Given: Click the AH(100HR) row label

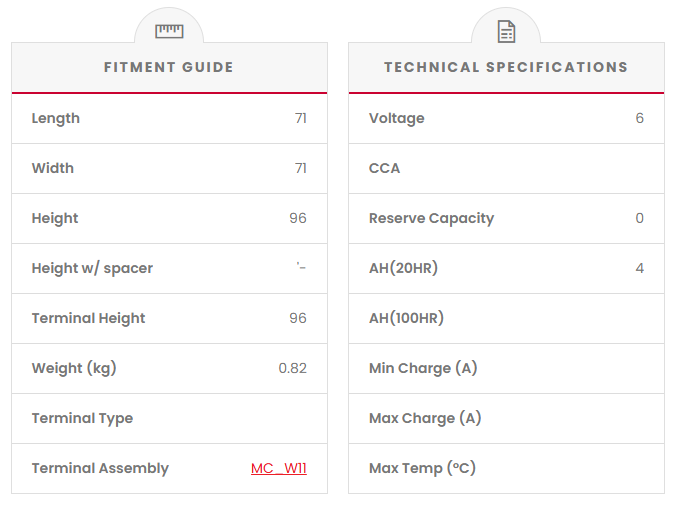Looking at the screenshot, I should click(x=406, y=318).
